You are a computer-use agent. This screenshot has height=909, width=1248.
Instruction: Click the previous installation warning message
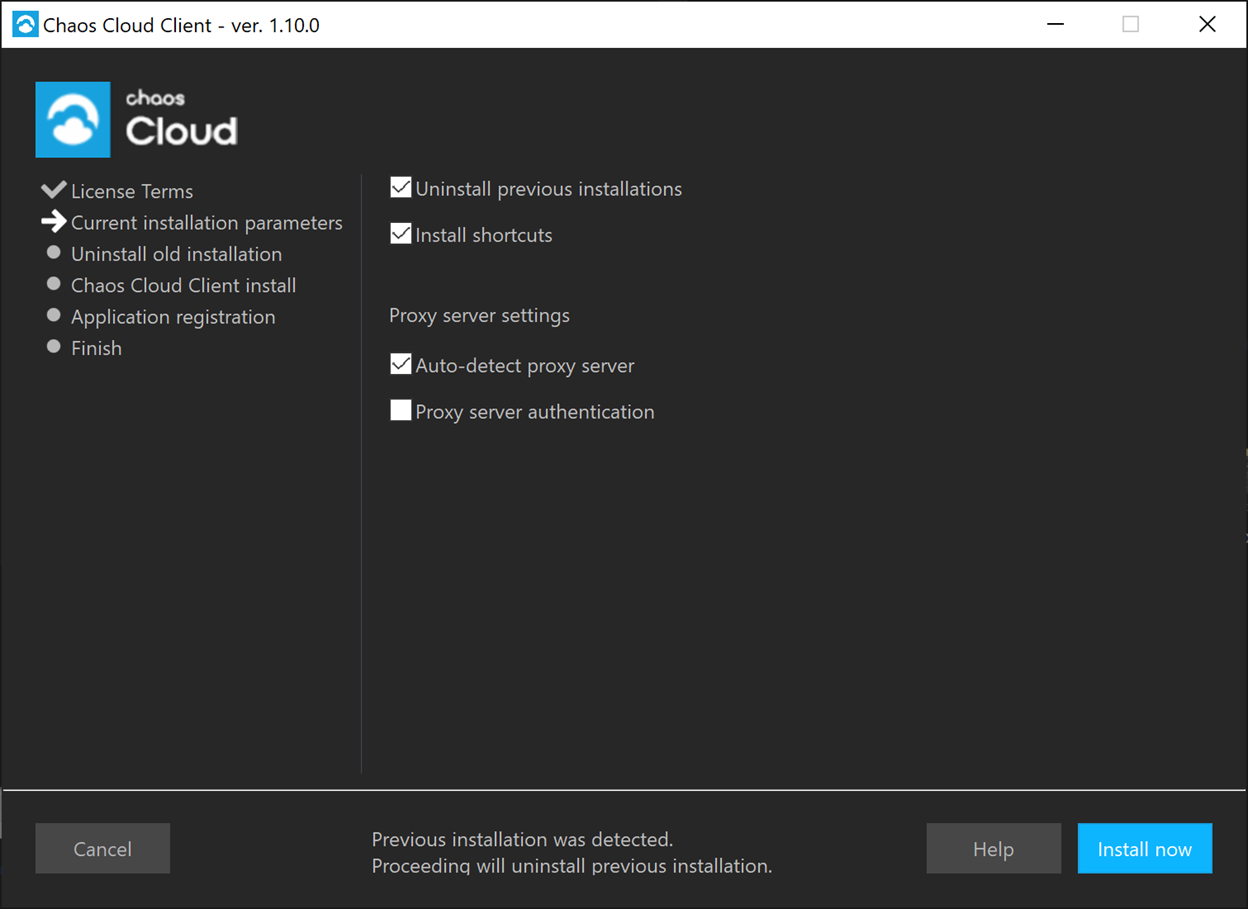pos(572,852)
